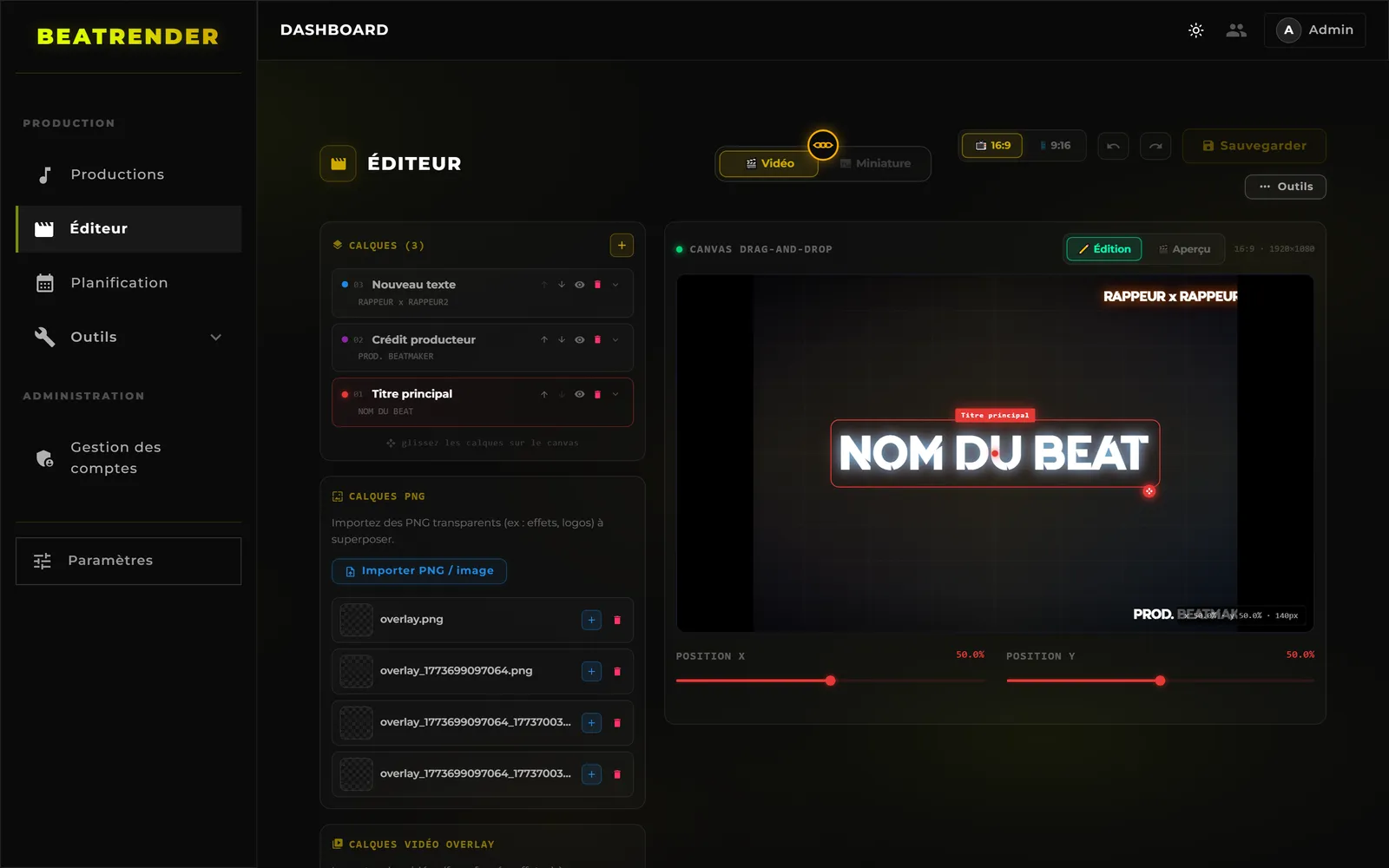
Task: Click the layers stack icon by CALQUES (3)
Action: [338, 245]
